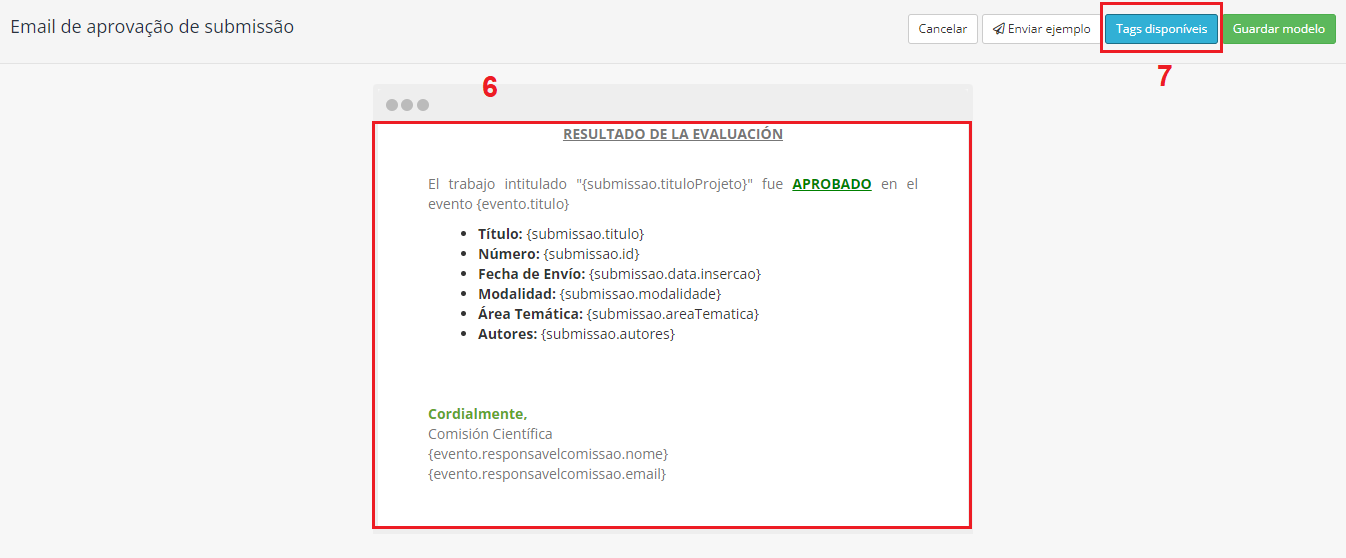Click the {submissao.tituloProjeto} tag text

pyautogui.click(x=664, y=184)
